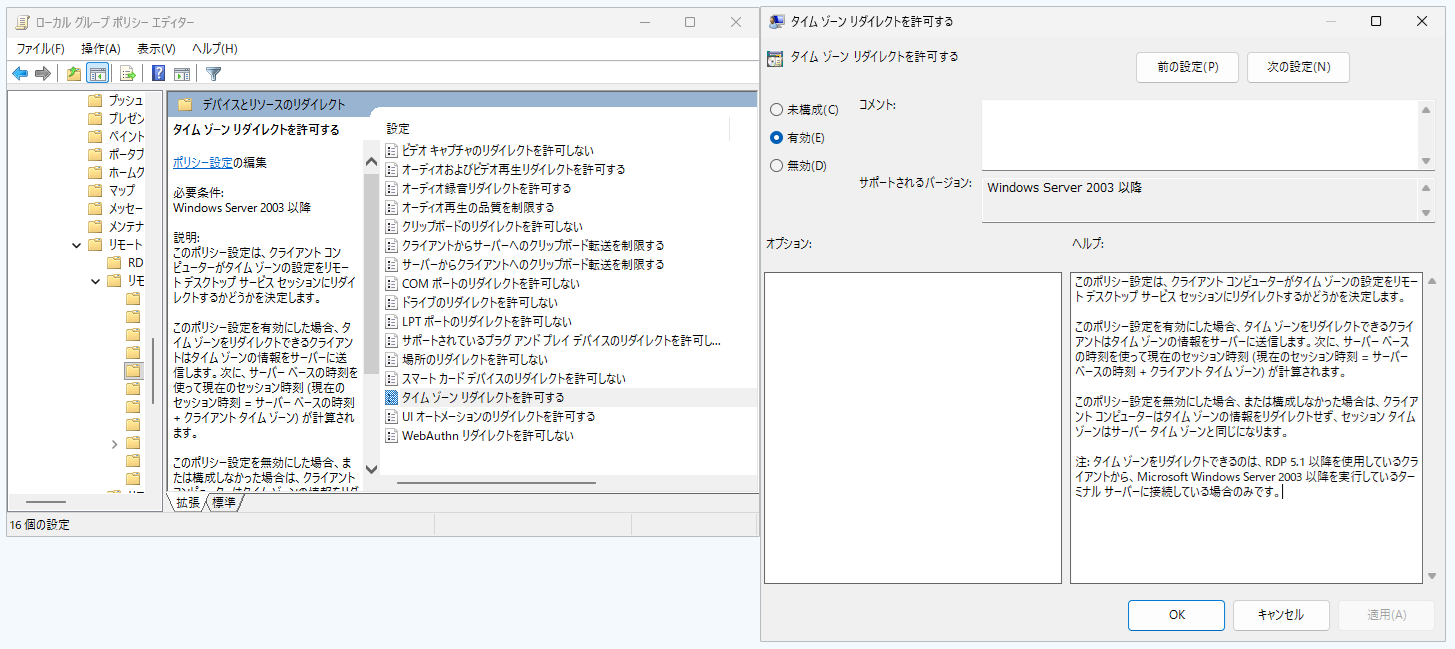Click the blue Back arrow in toolbar
The height and width of the screenshot is (649, 1455).
(20, 73)
